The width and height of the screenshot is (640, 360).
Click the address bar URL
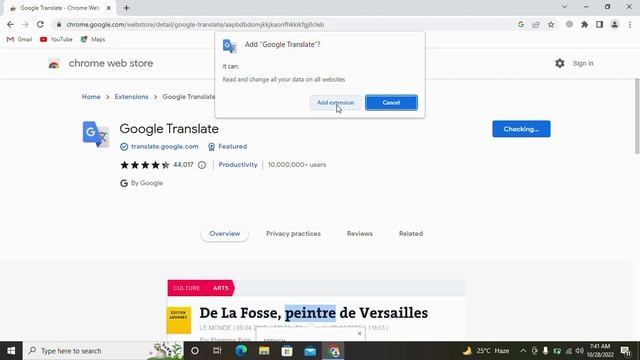[195, 24]
